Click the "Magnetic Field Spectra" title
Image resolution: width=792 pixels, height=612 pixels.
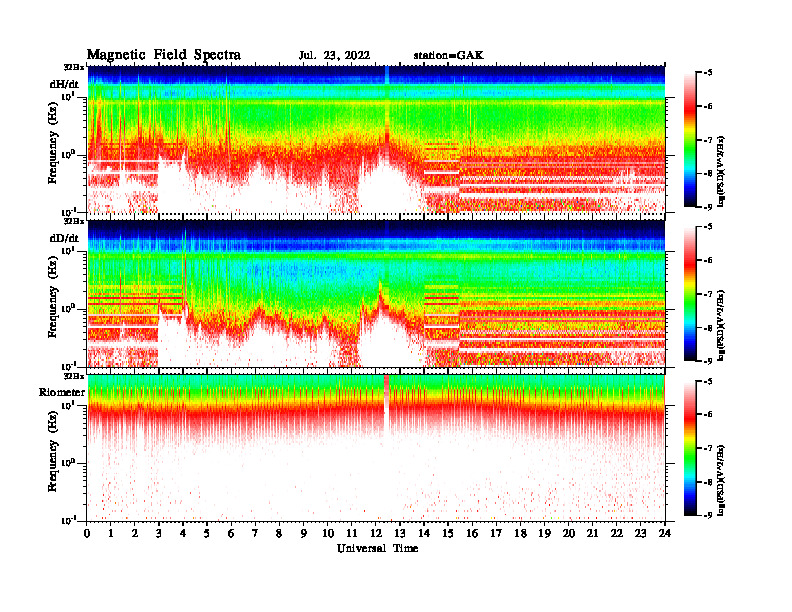(164, 55)
